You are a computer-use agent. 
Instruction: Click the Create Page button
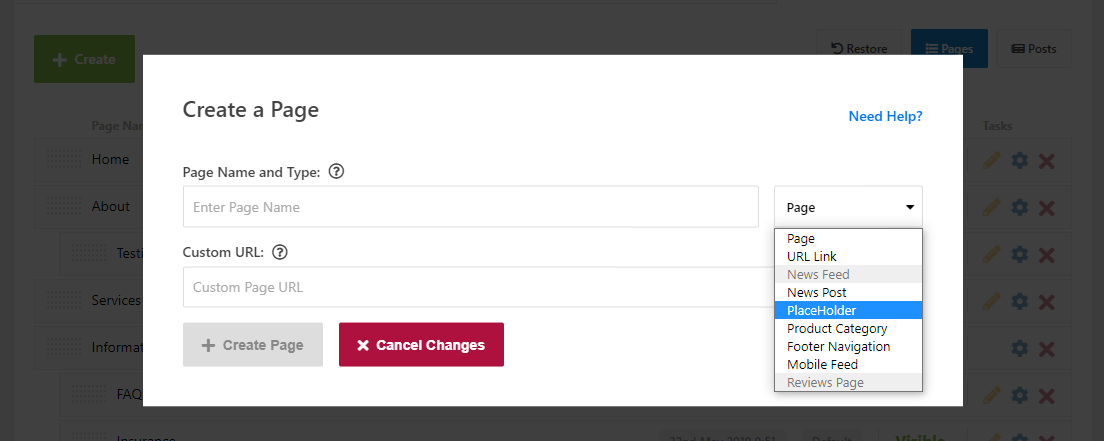pos(253,344)
